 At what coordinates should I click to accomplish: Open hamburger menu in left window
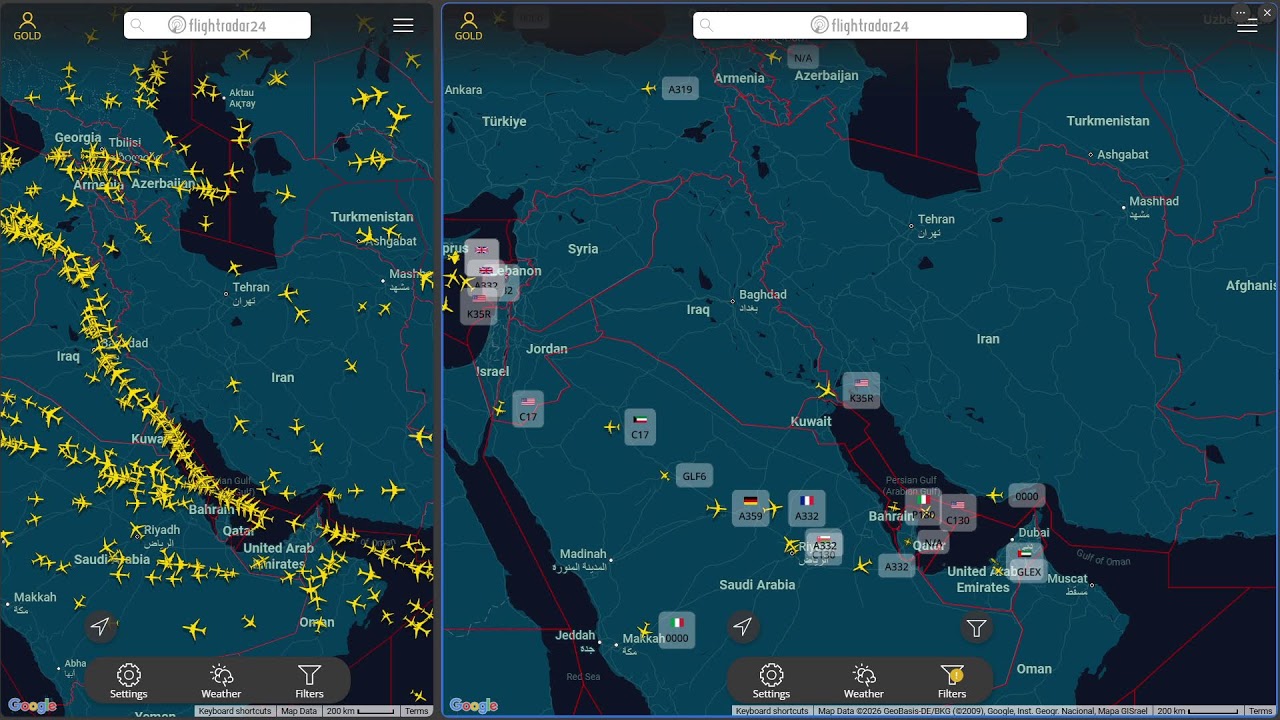[x=403, y=26]
